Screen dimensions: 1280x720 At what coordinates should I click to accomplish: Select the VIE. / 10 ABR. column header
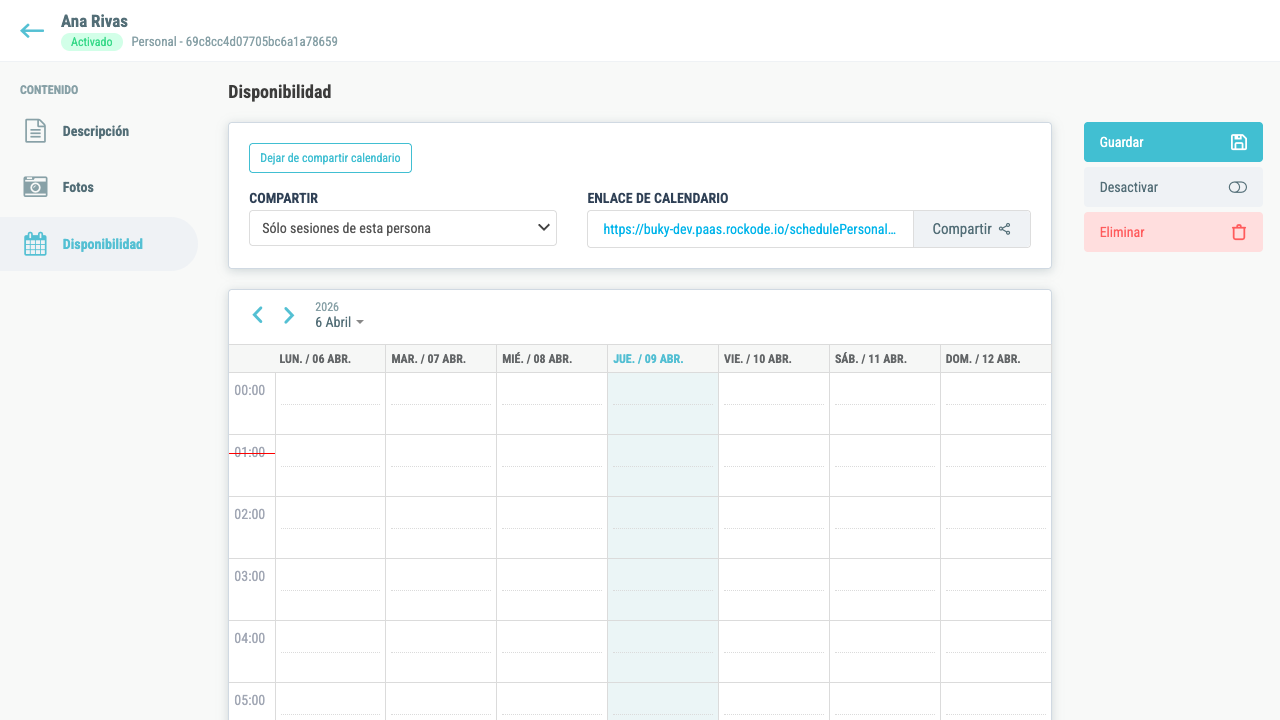pyautogui.click(x=774, y=359)
